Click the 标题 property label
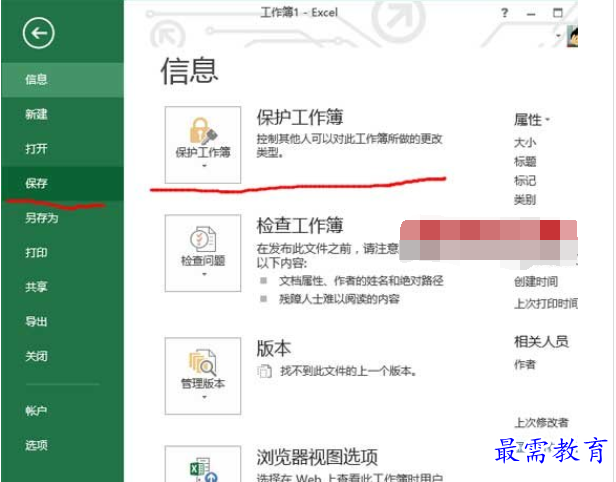 (x=525, y=161)
